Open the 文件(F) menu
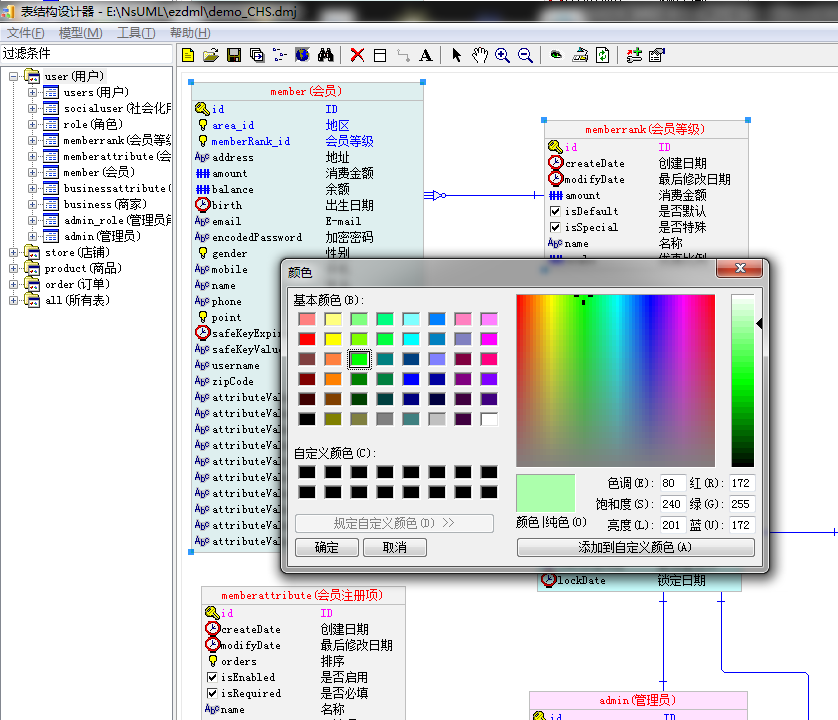Screen dimensions: 838x720 coord(26,33)
